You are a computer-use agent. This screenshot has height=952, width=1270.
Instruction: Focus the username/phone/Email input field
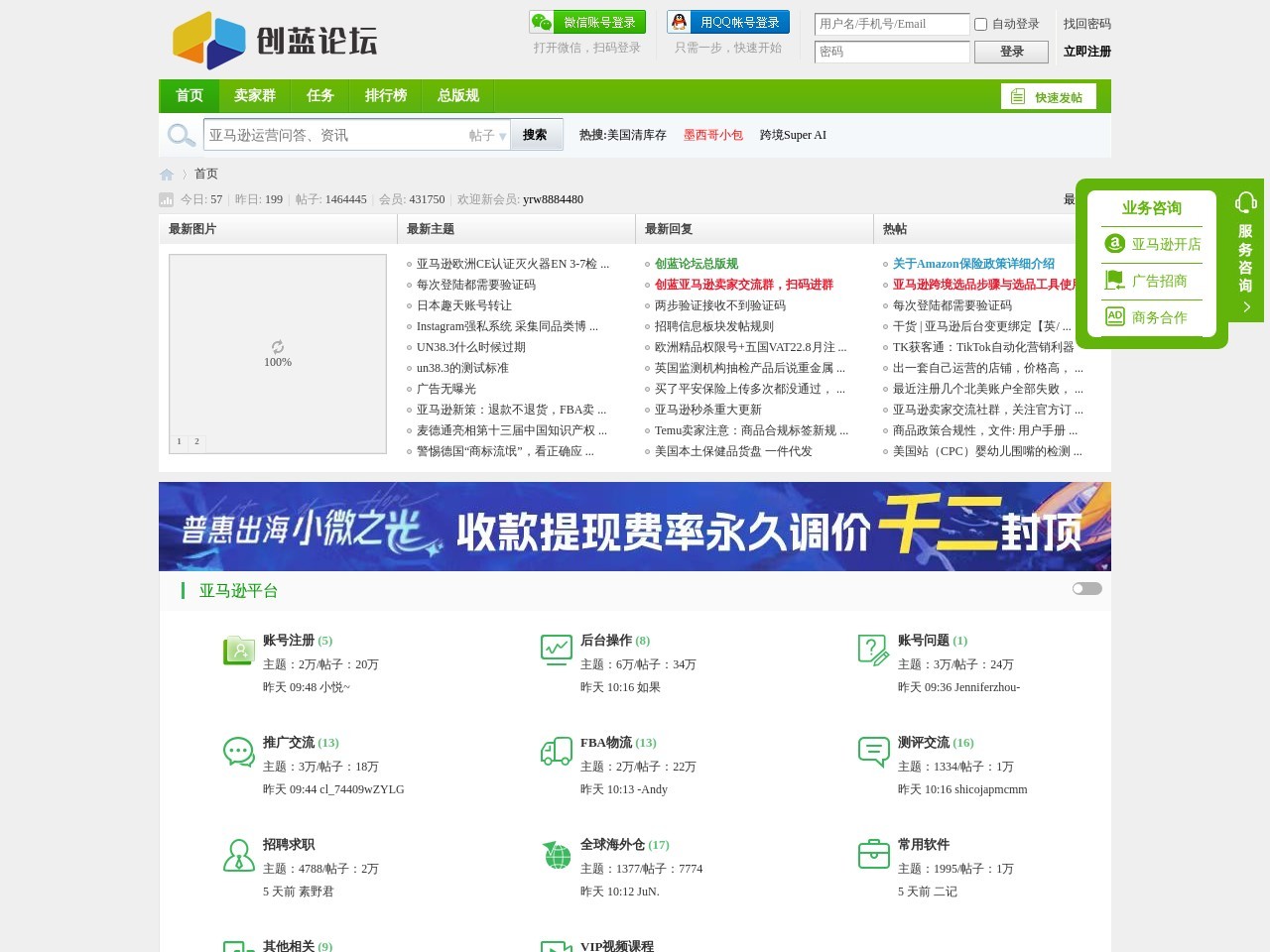pos(892,24)
